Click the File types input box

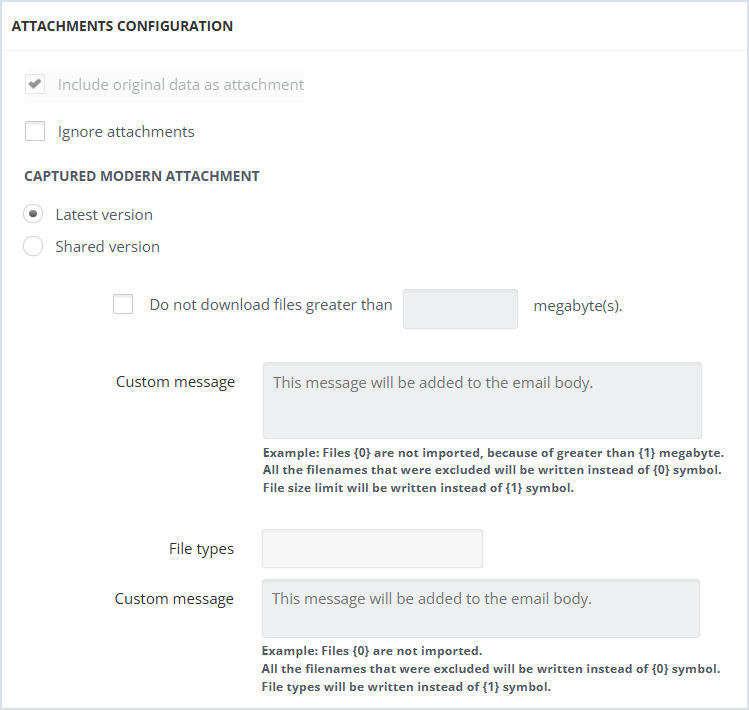coord(372,549)
